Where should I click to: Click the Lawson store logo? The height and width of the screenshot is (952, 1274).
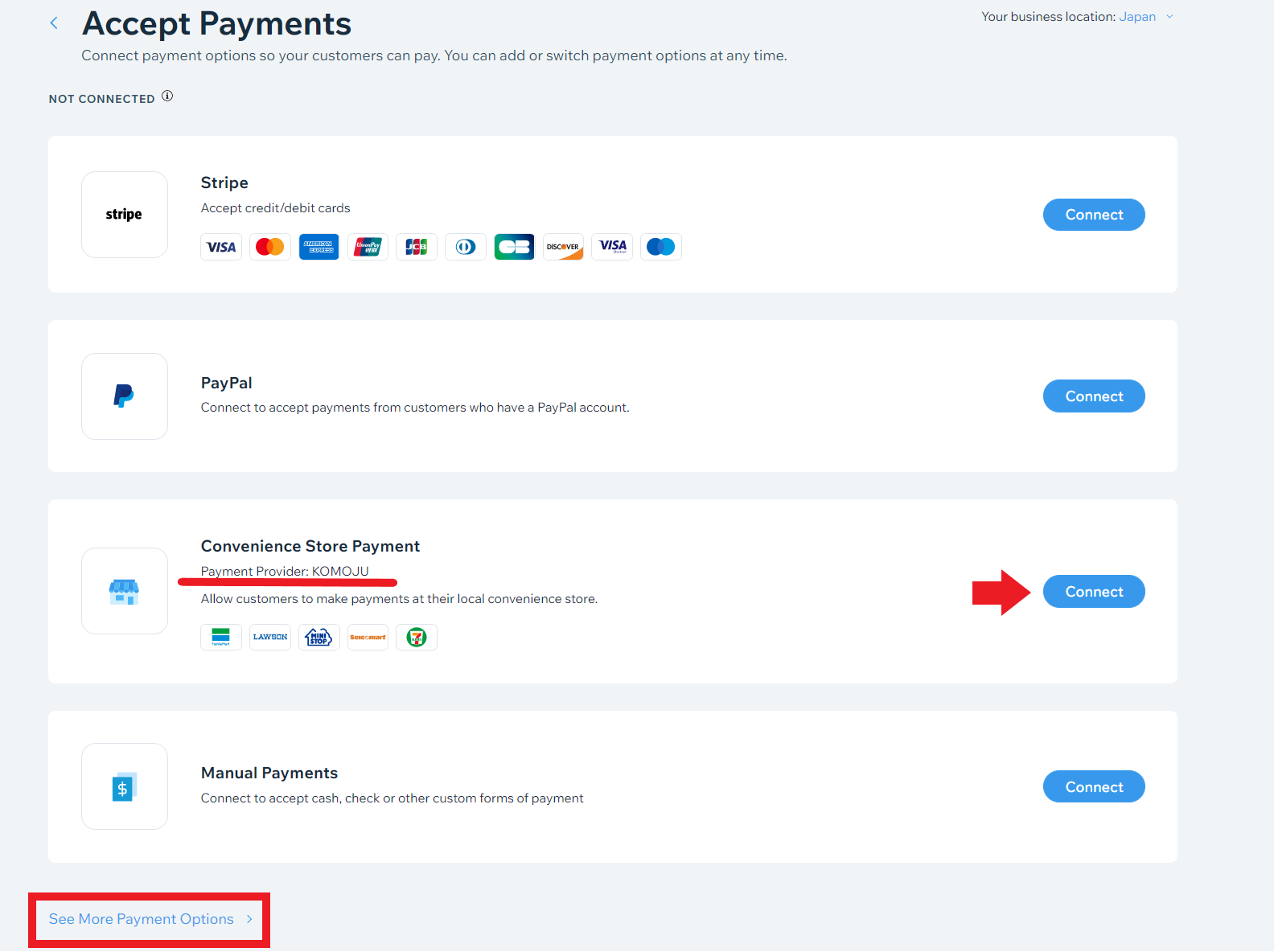tap(270, 637)
